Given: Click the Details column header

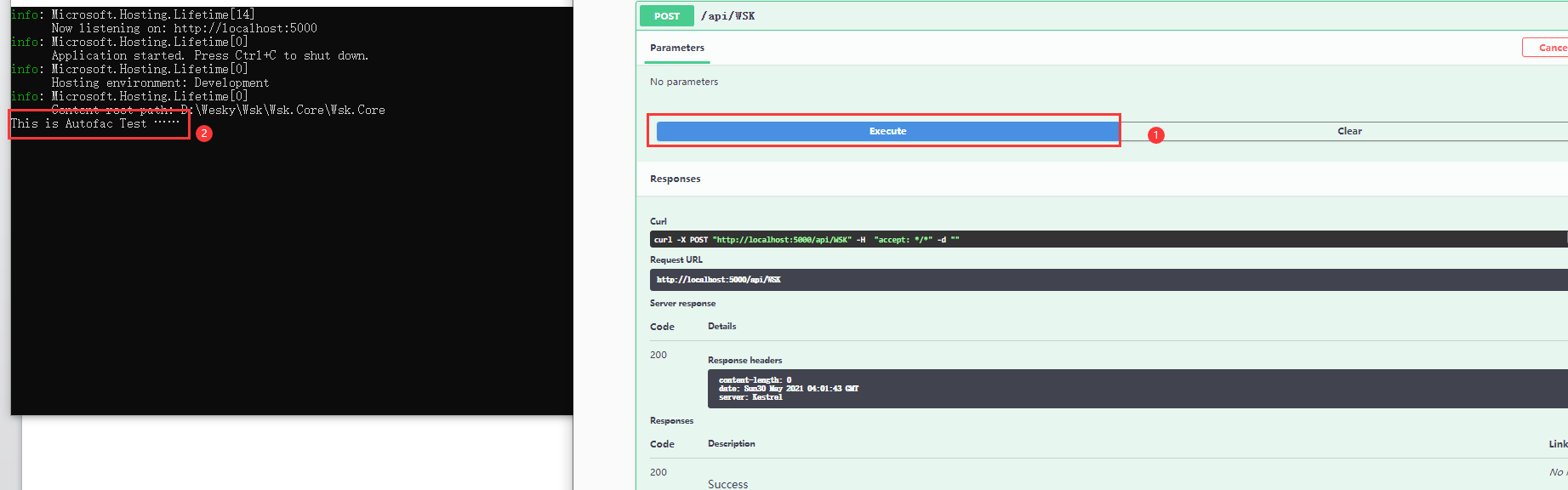Looking at the screenshot, I should click(722, 326).
